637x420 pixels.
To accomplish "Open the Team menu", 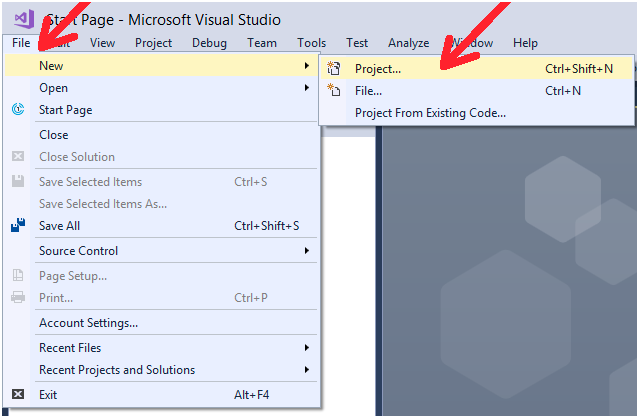I will point(262,43).
